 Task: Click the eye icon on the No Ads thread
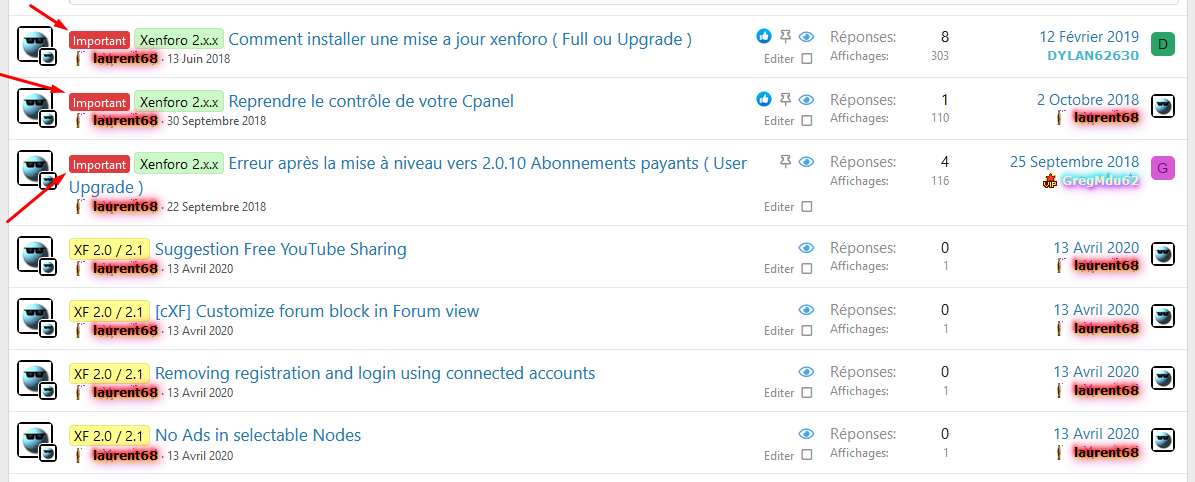pyautogui.click(x=806, y=434)
